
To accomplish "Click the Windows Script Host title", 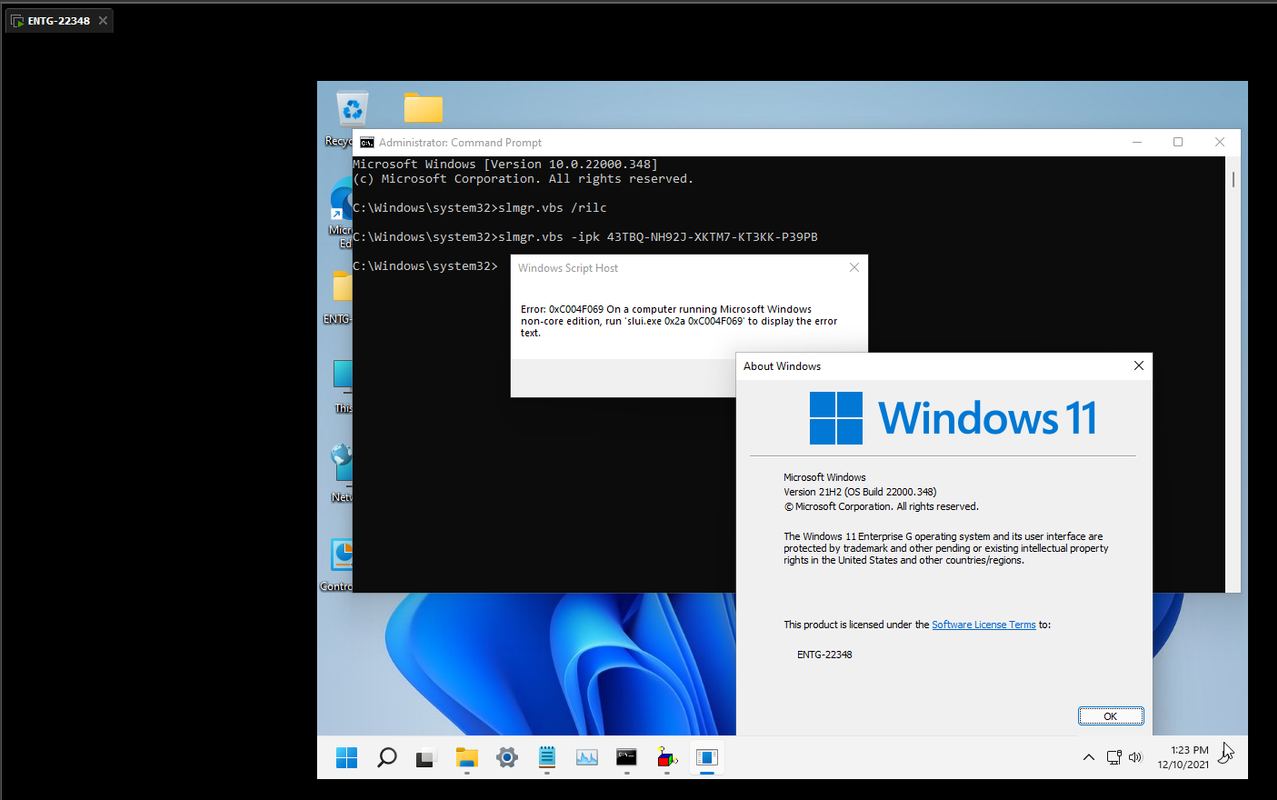I will pyautogui.click(x=568, y=268).
